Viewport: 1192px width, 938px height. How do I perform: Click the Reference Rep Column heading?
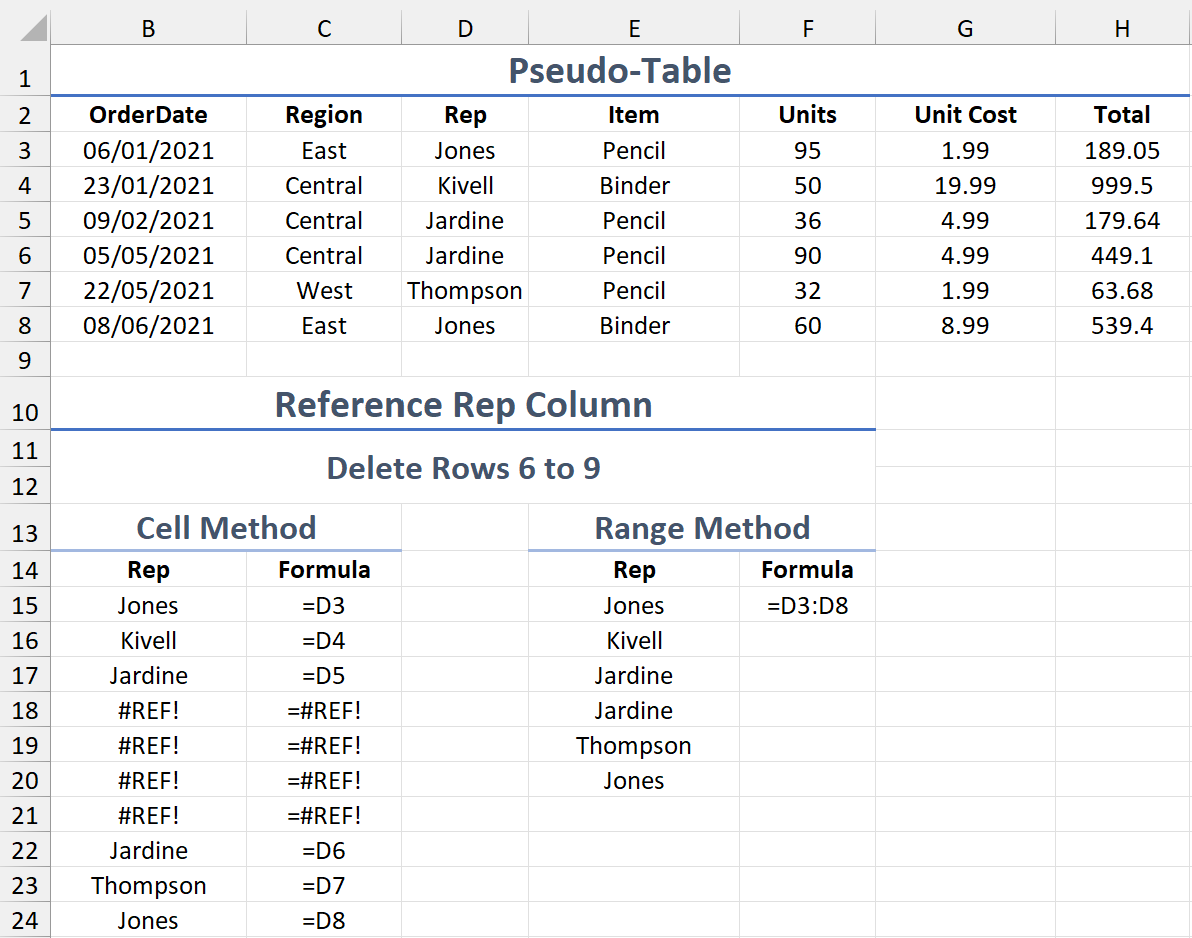click(463, 405)
